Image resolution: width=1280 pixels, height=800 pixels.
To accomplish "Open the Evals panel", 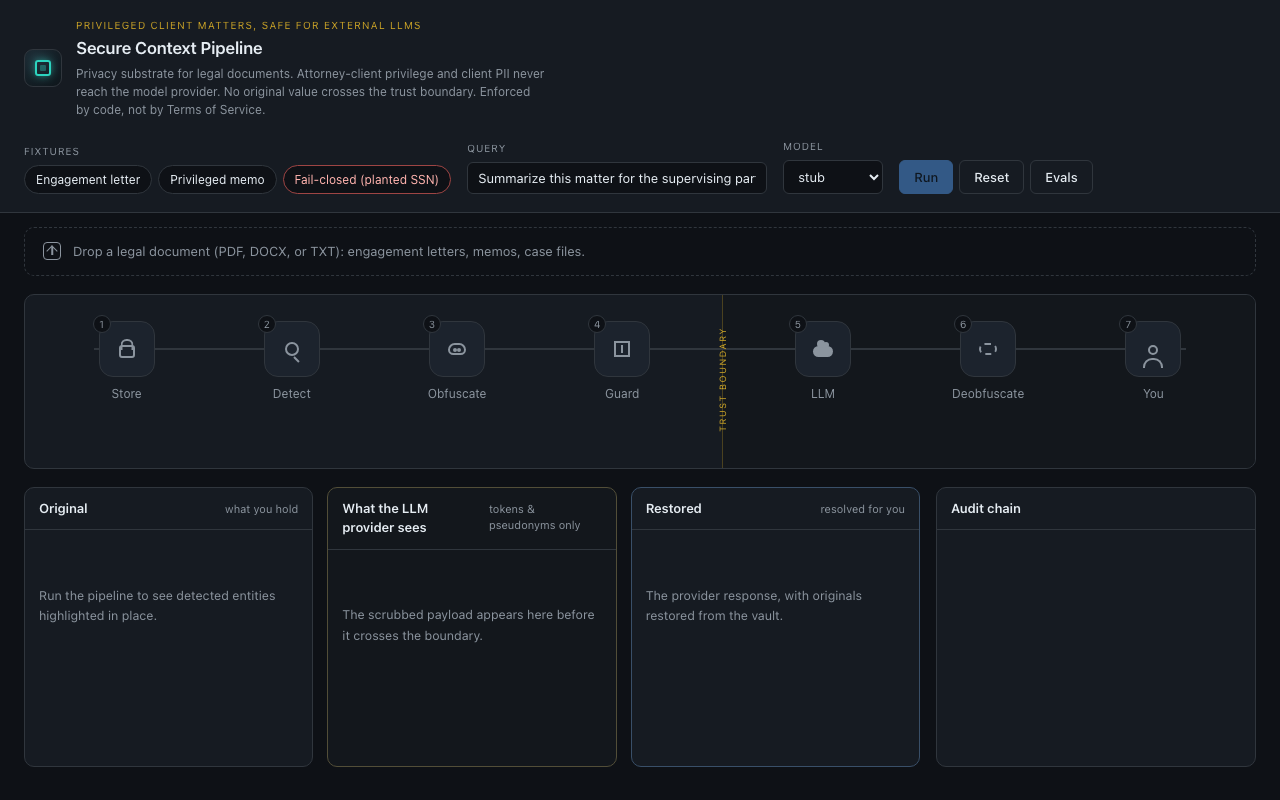I will point(1061,177).
